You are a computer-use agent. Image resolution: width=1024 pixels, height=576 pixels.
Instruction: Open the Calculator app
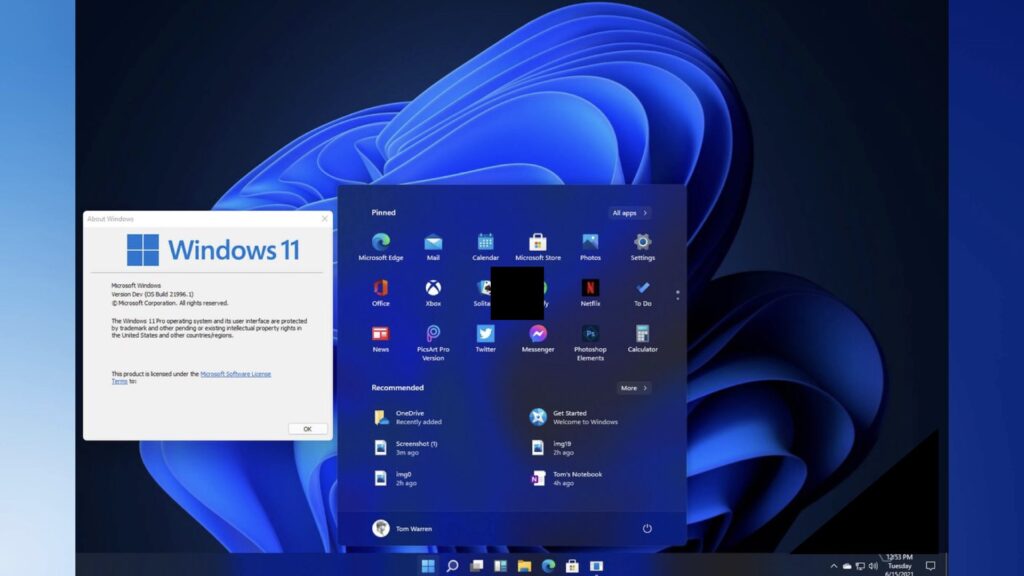[x=643, y=335]
